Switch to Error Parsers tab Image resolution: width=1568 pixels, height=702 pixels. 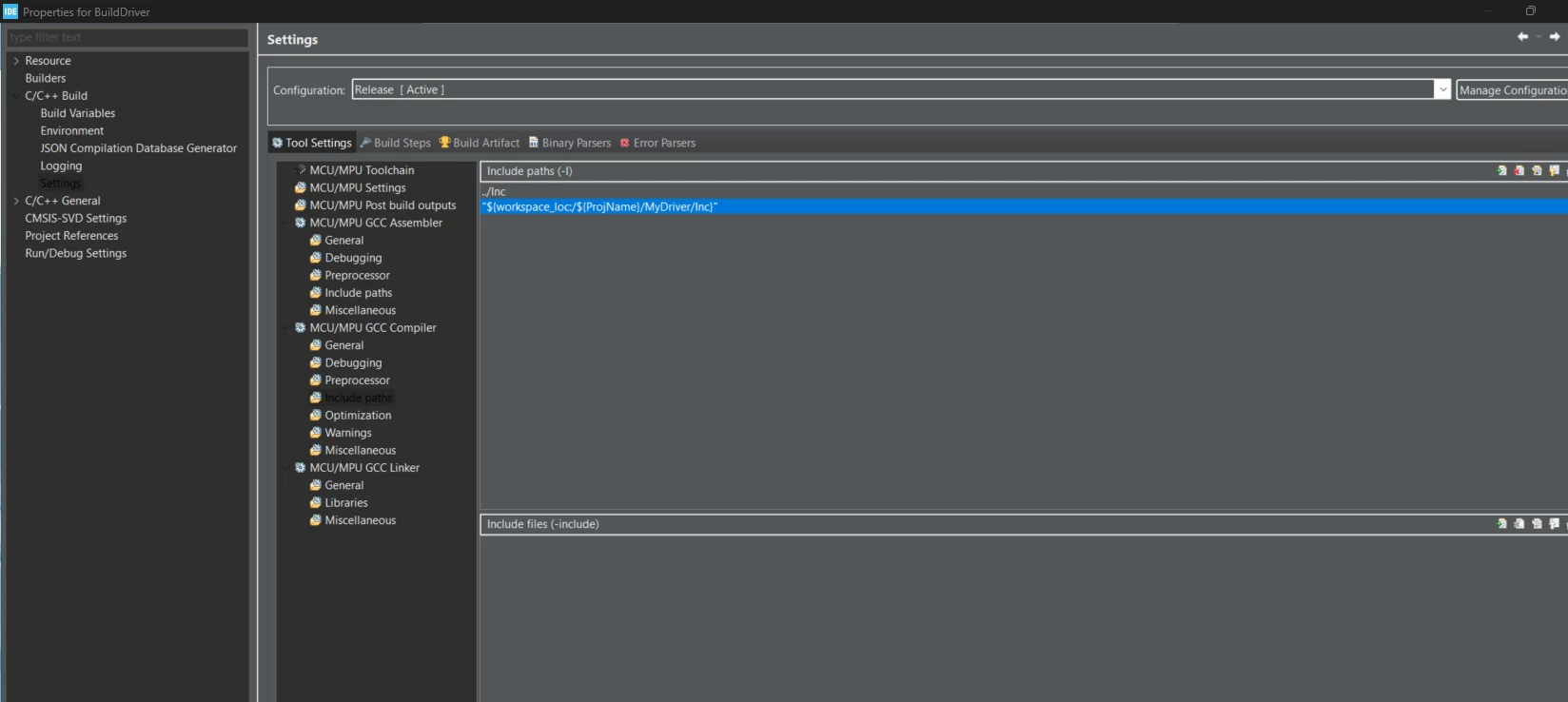[657, 143]
